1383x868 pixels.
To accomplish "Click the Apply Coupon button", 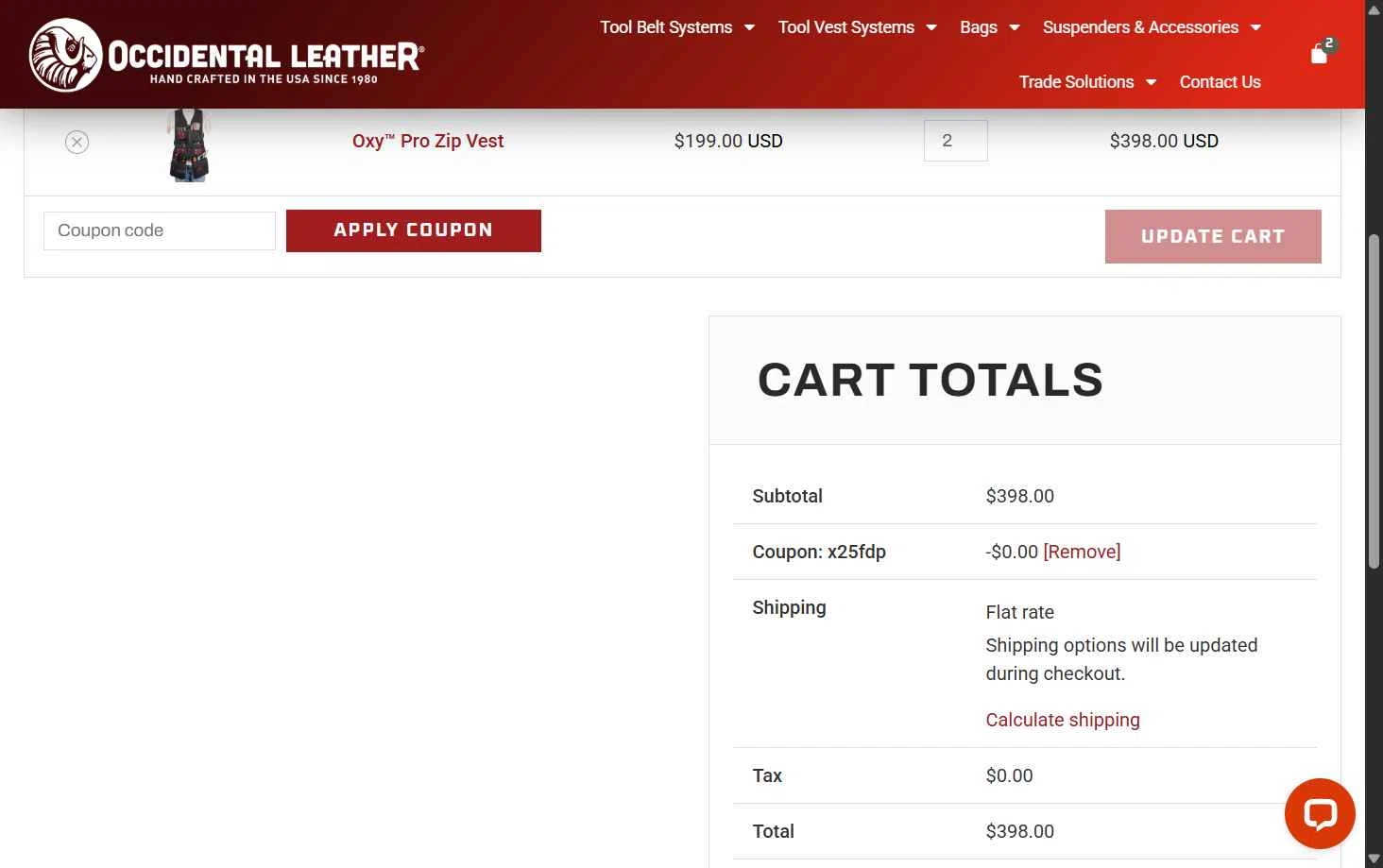I will tap(414, 230).
